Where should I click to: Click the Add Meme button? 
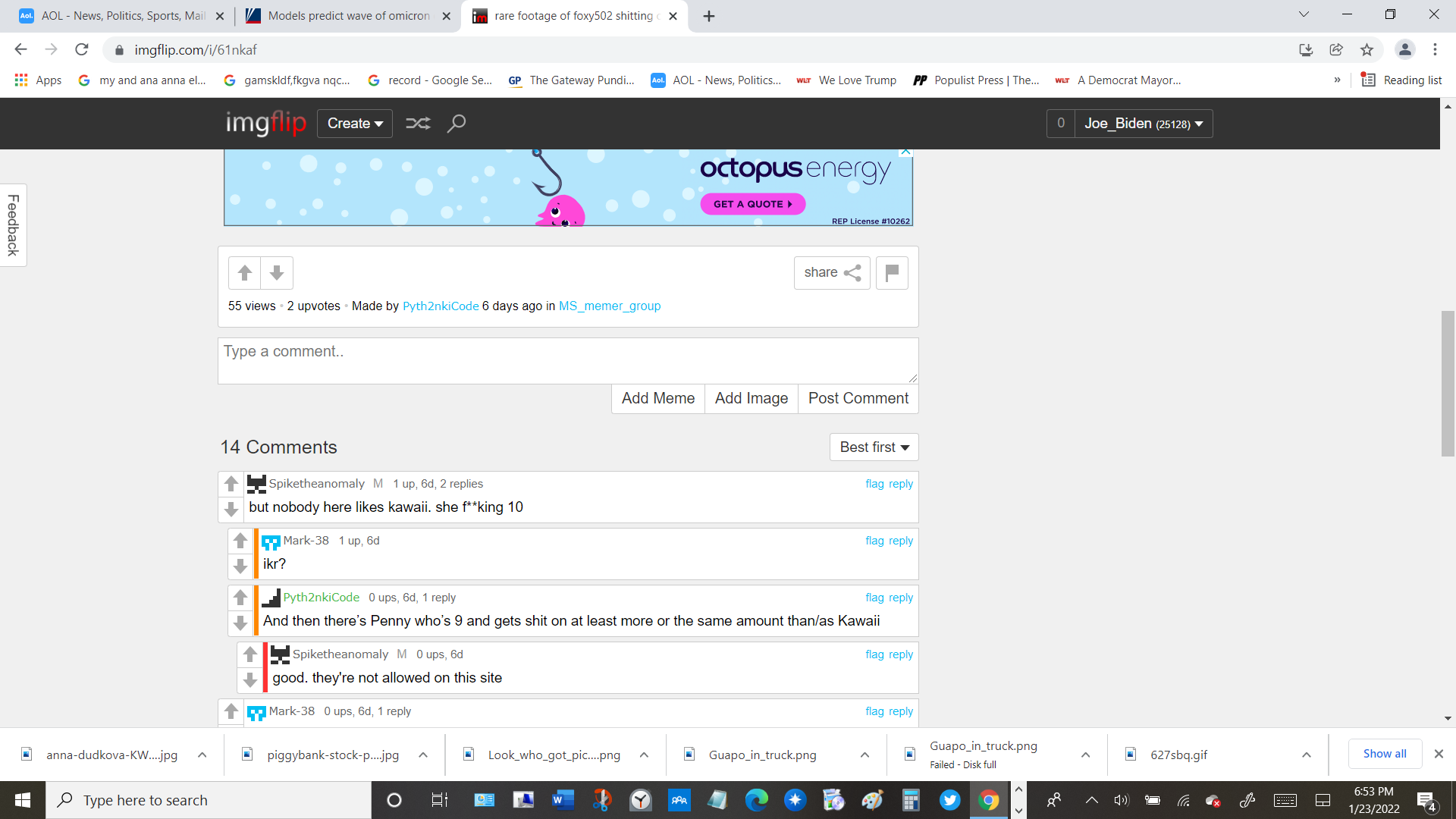coord(658,399)
